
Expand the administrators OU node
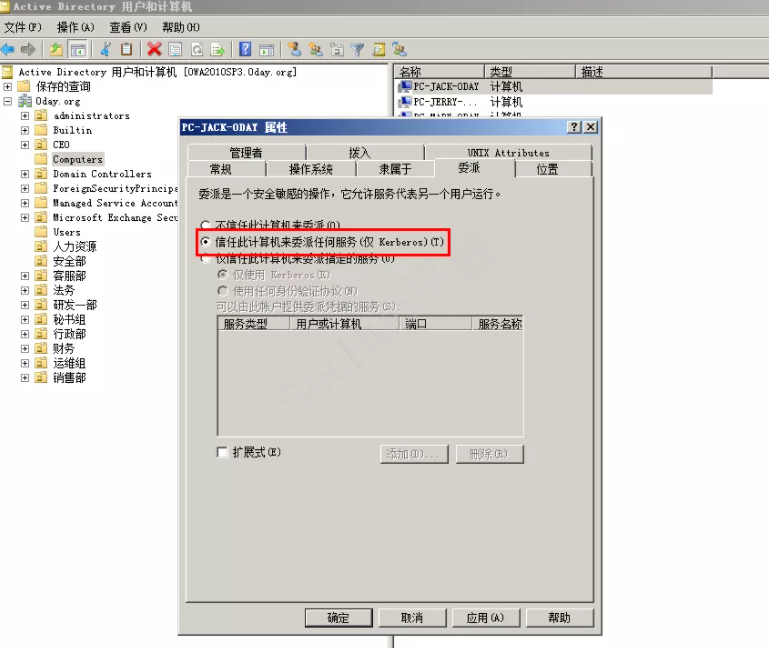point(25,116)
